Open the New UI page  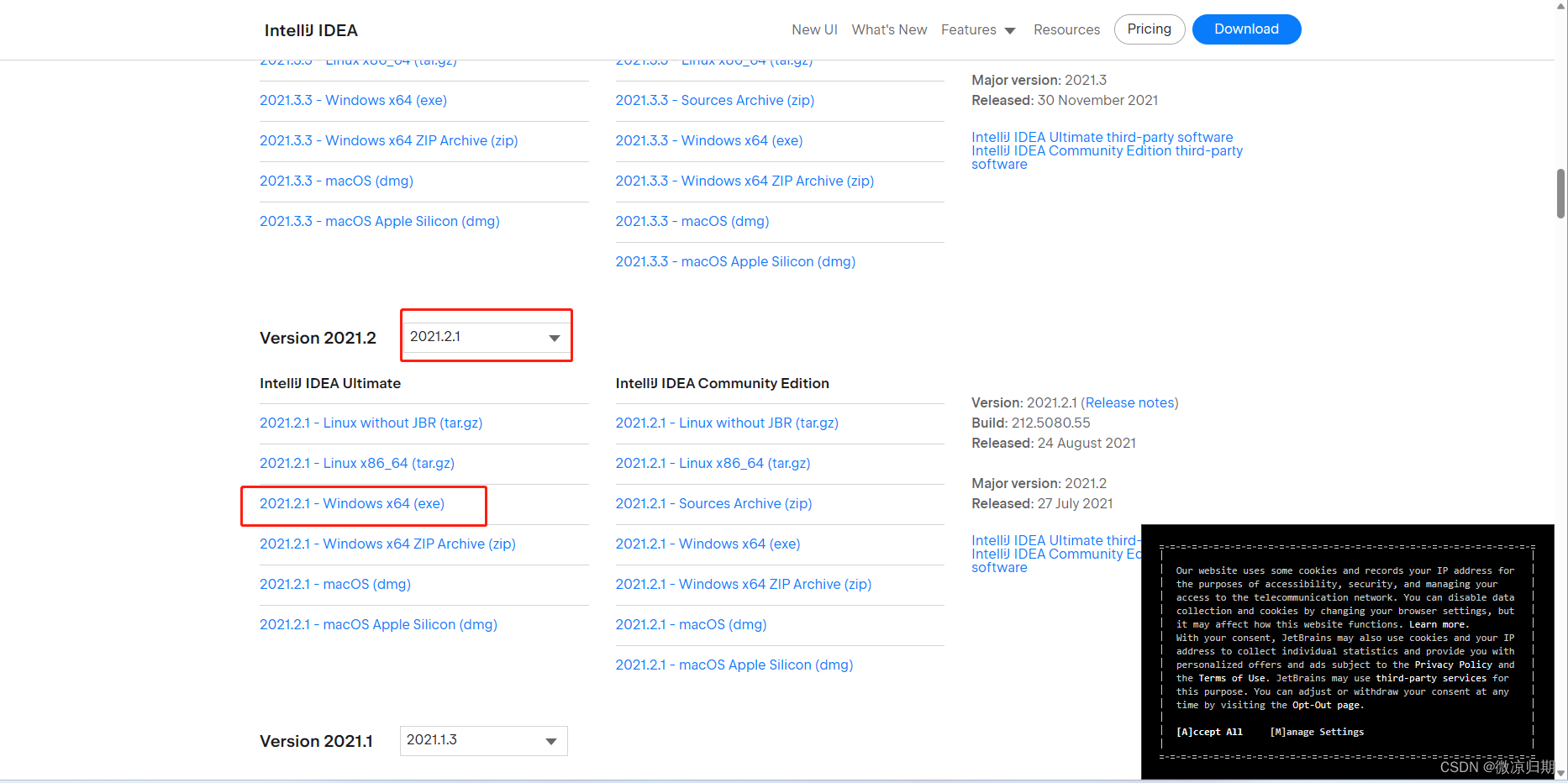[814, 29]
